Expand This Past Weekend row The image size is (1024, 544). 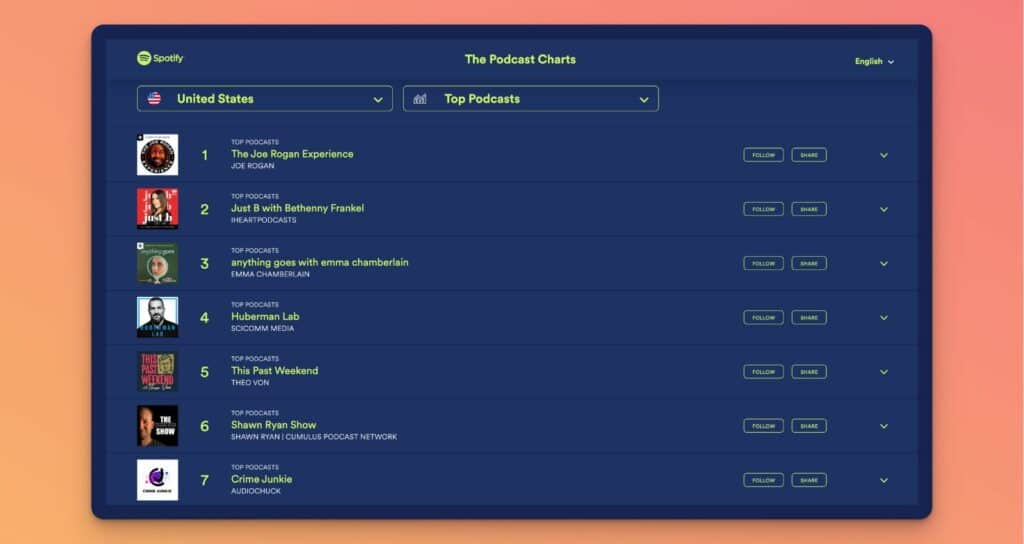(x=884, y=372)
